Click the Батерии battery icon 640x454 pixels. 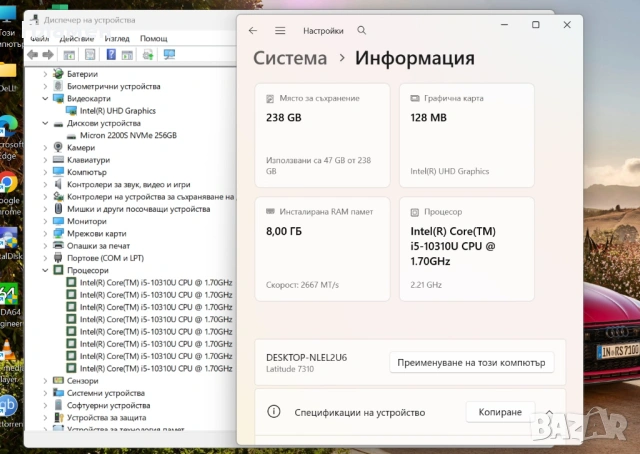58,73
